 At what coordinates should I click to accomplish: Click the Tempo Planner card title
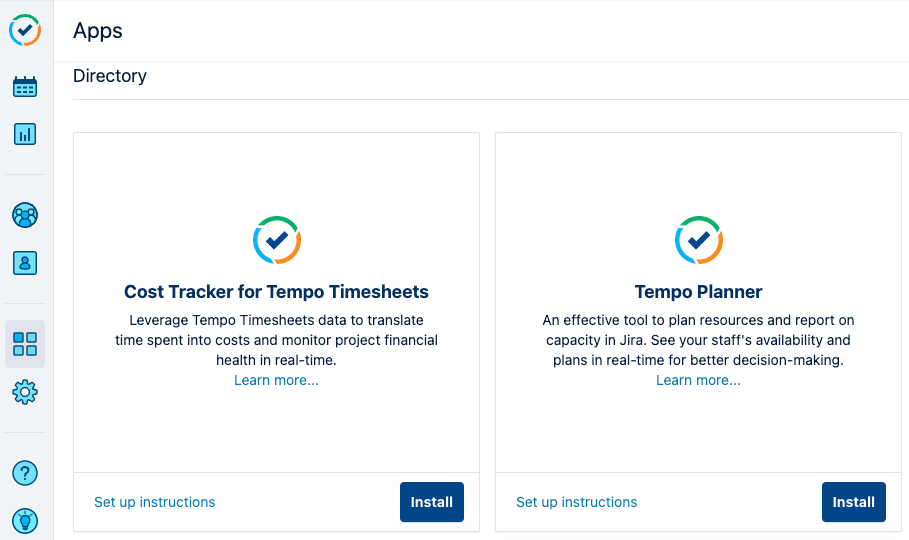click(698, 292)
